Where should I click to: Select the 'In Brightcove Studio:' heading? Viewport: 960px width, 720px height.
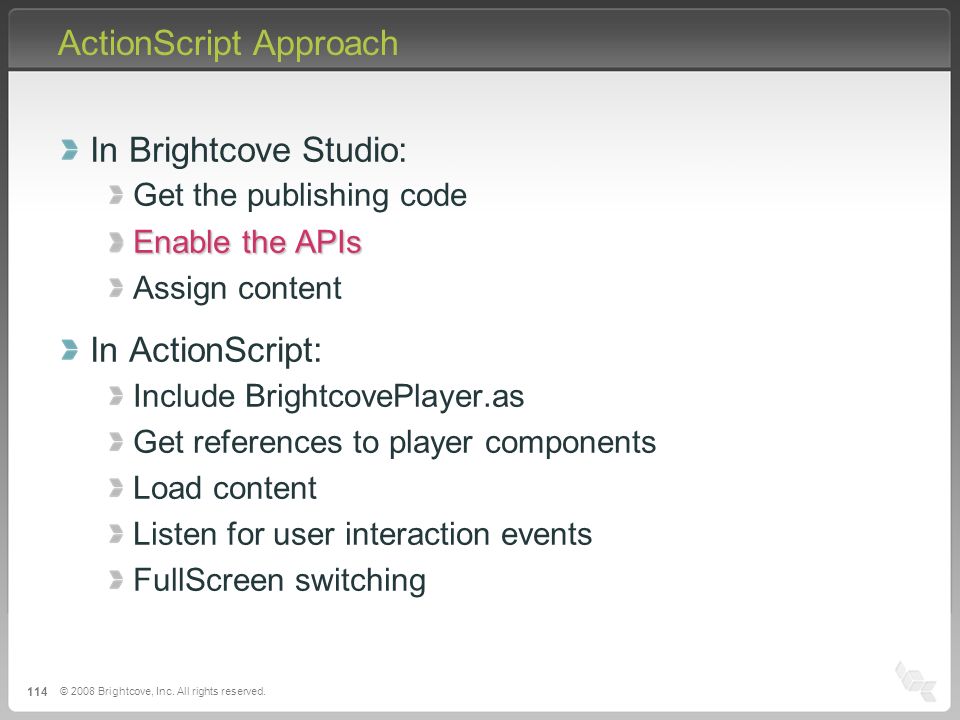[249, 150]
